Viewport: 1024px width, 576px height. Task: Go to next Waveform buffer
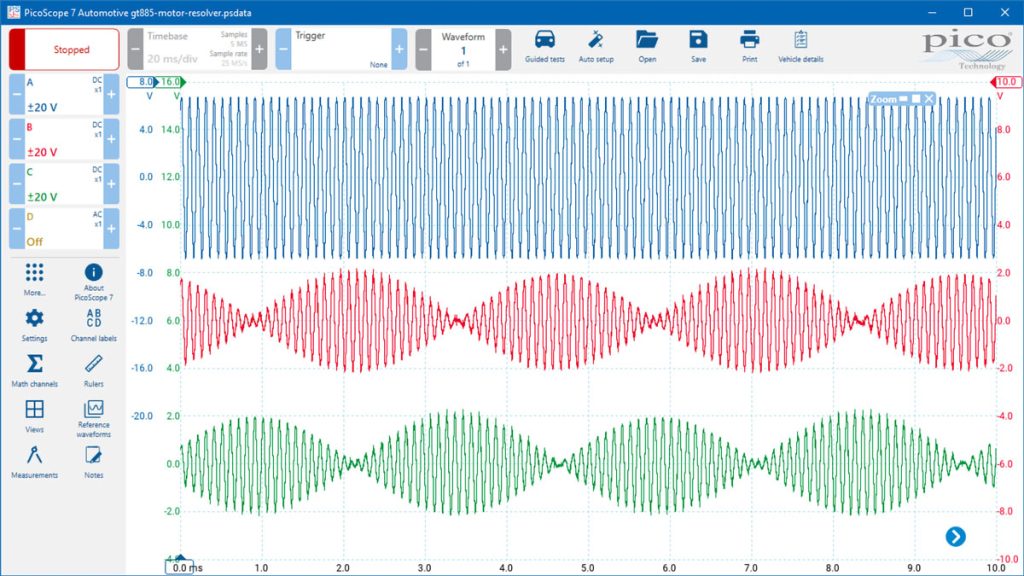pyautogui.click(x=503, y=50)
